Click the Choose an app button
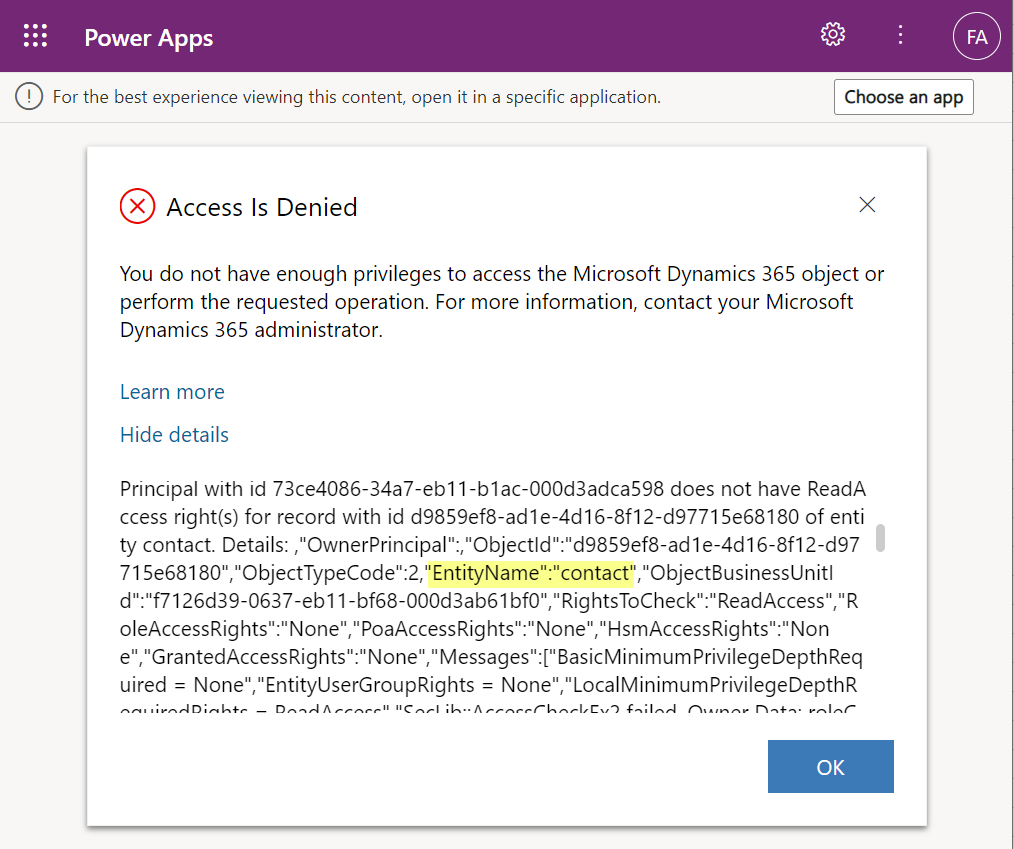 tap(903, 97)
